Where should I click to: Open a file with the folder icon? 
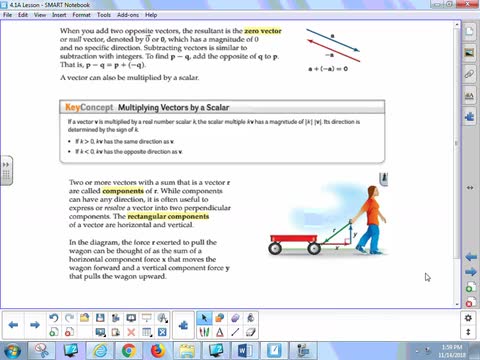coord(85,318)
